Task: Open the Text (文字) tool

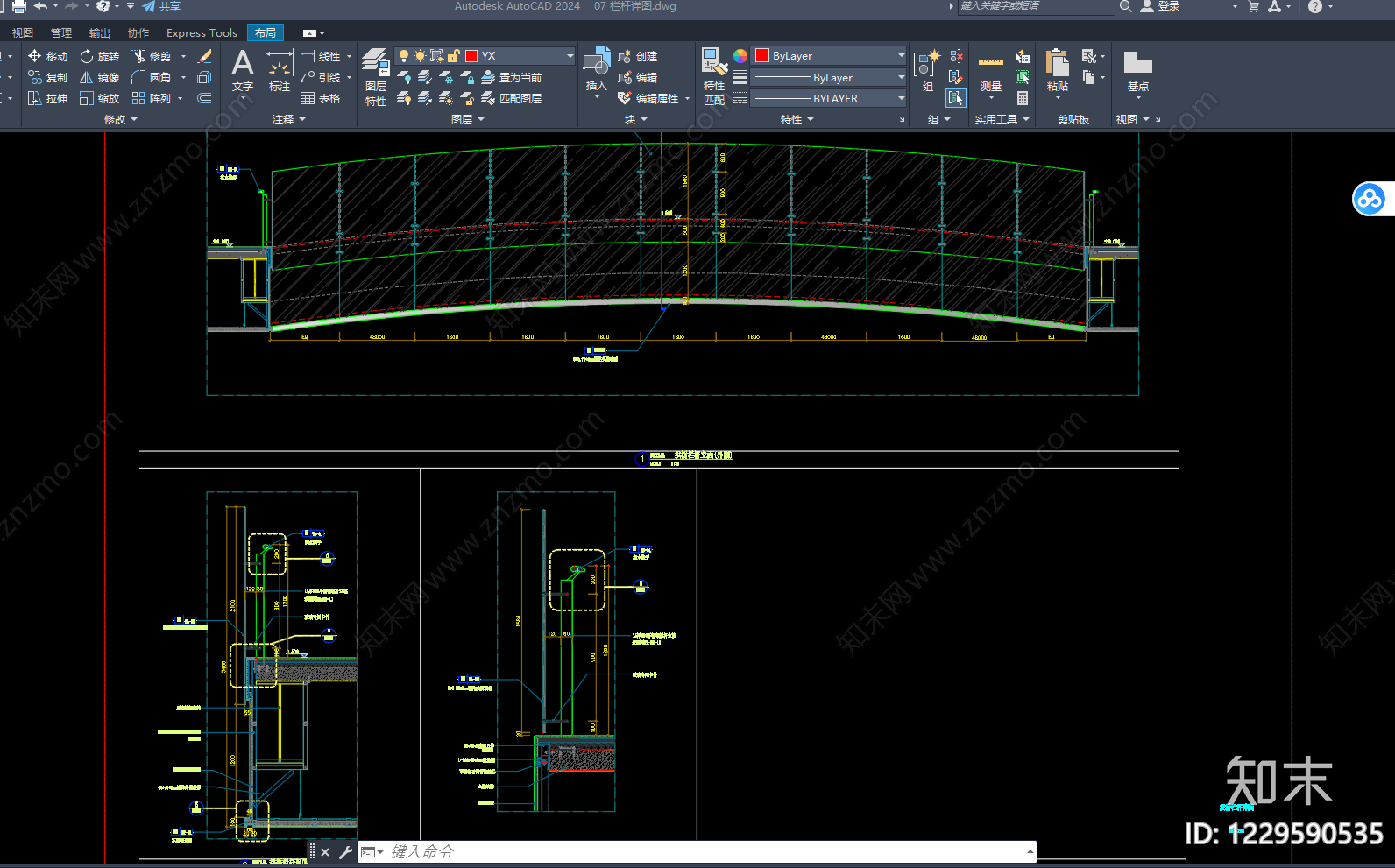Action: tap(243, 70)
